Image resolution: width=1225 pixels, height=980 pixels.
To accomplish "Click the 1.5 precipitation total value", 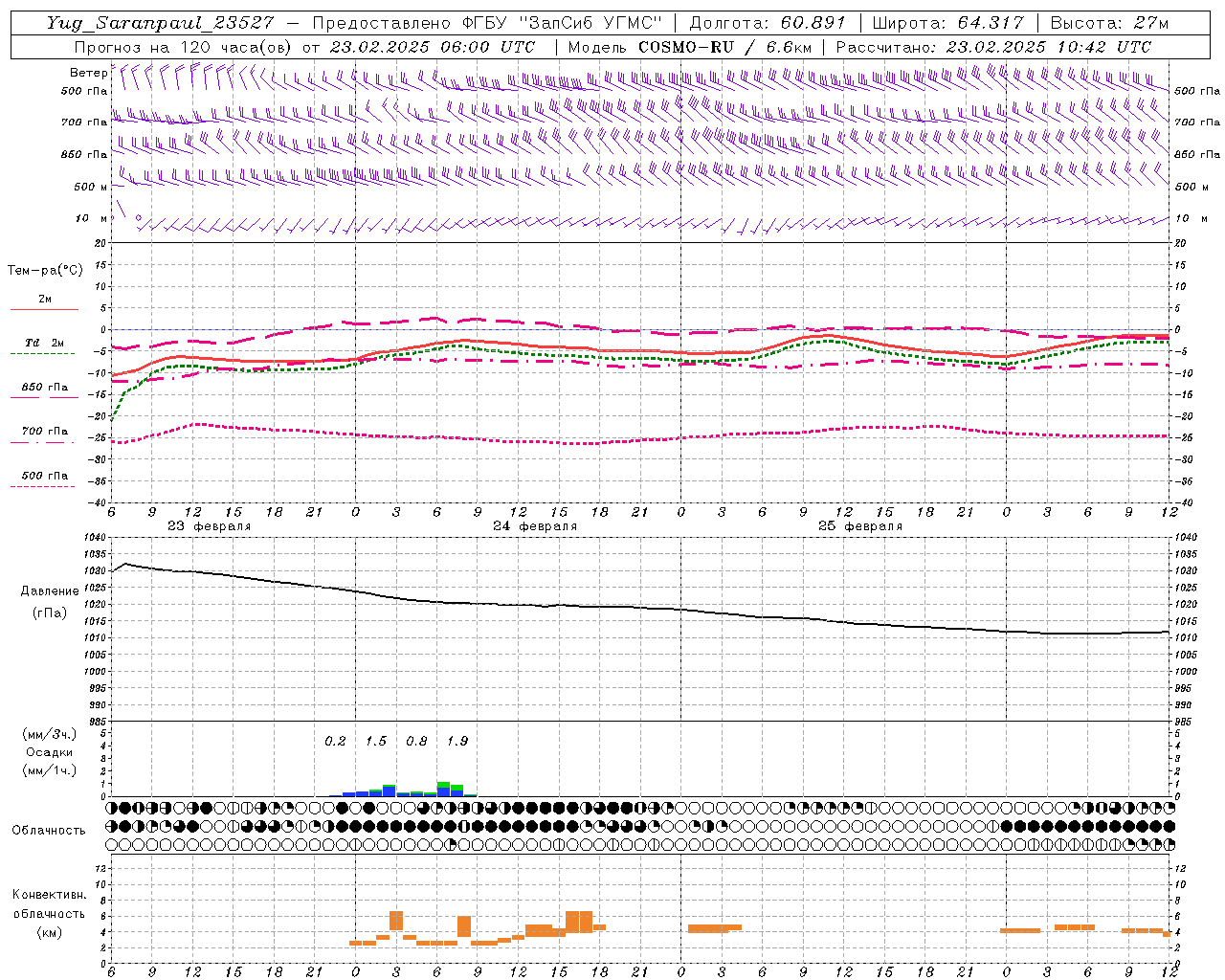I will [x=376, y=741].
